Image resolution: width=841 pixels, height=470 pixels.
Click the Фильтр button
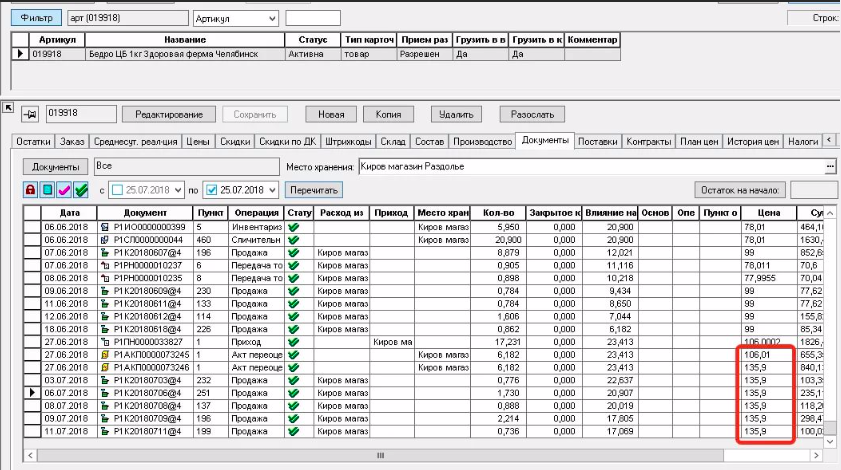click(x=35, y=19)
